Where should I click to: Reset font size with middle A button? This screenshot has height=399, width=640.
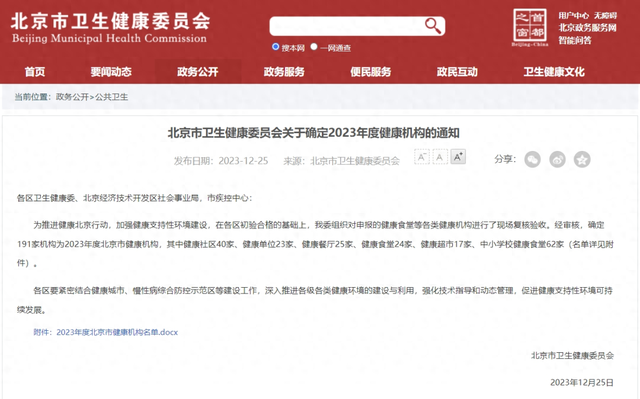click(x=440, y=157)
